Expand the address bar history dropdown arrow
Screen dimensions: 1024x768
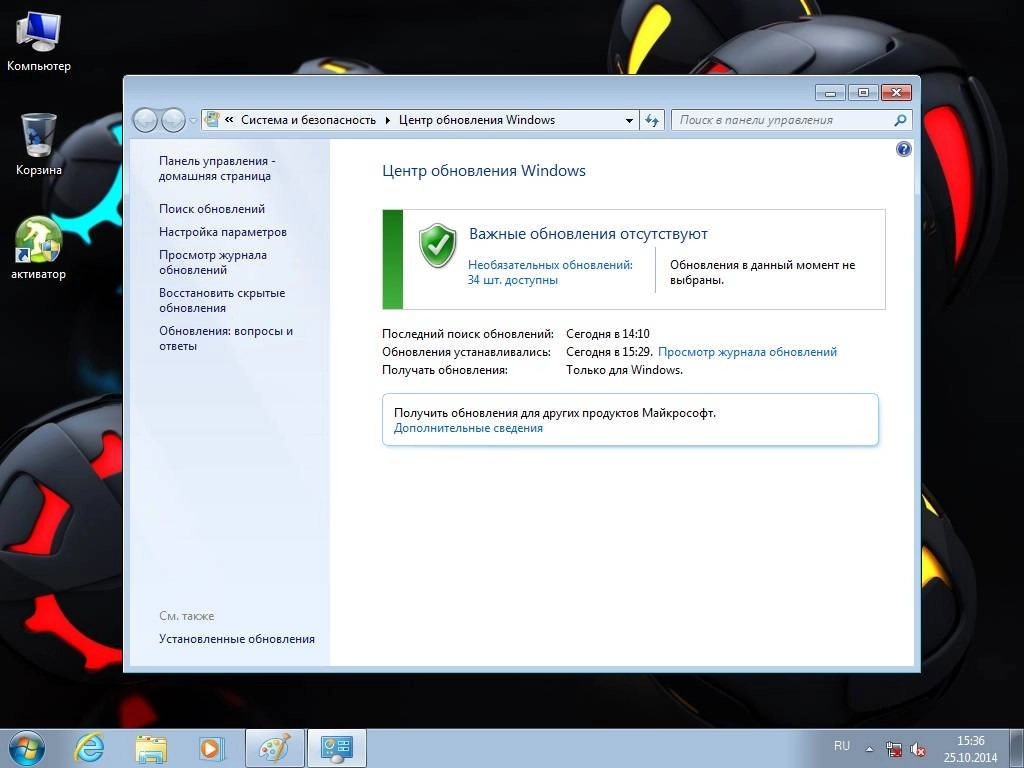629,120
